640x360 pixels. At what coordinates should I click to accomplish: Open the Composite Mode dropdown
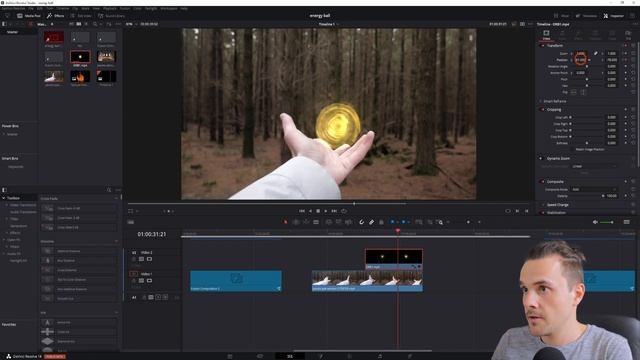(594, 189)
